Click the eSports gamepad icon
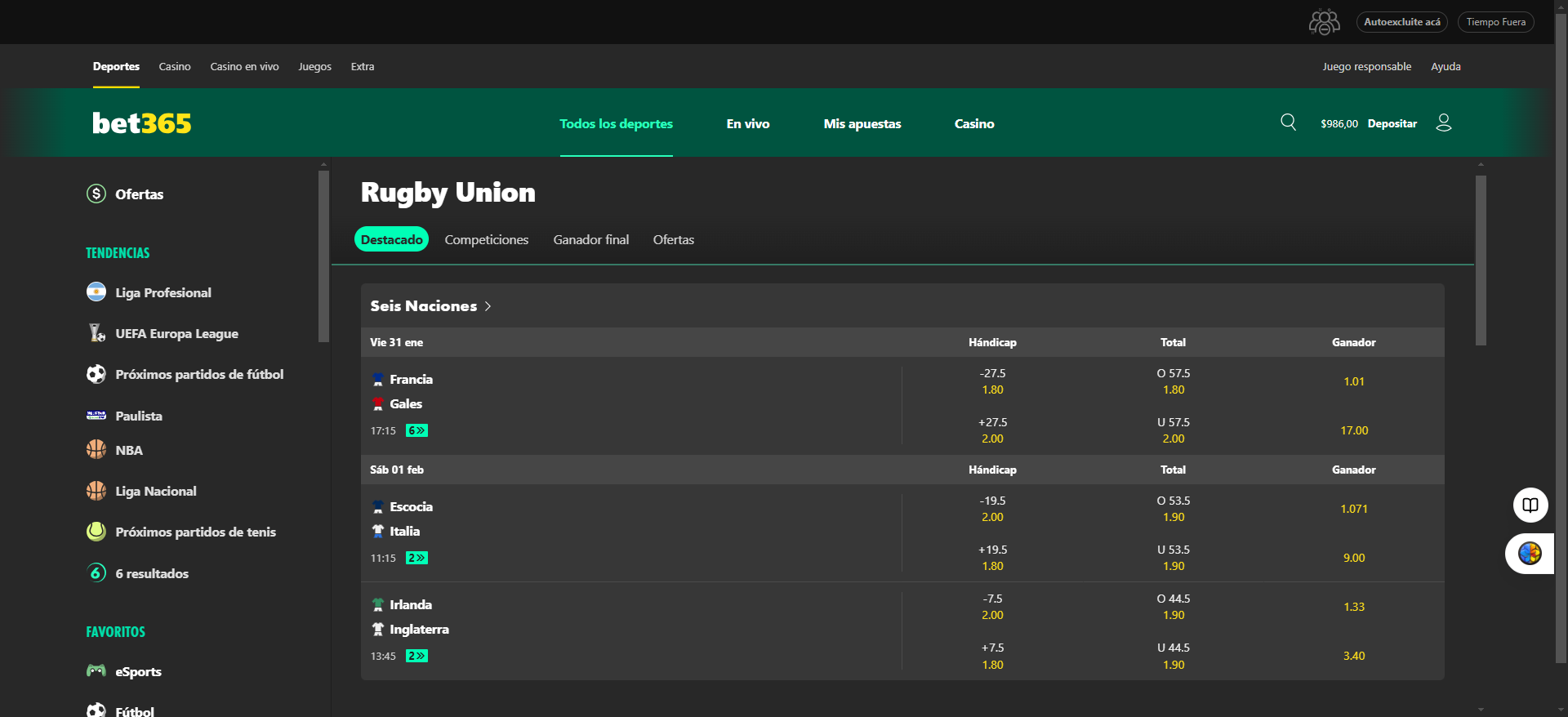 pos(96,670)
